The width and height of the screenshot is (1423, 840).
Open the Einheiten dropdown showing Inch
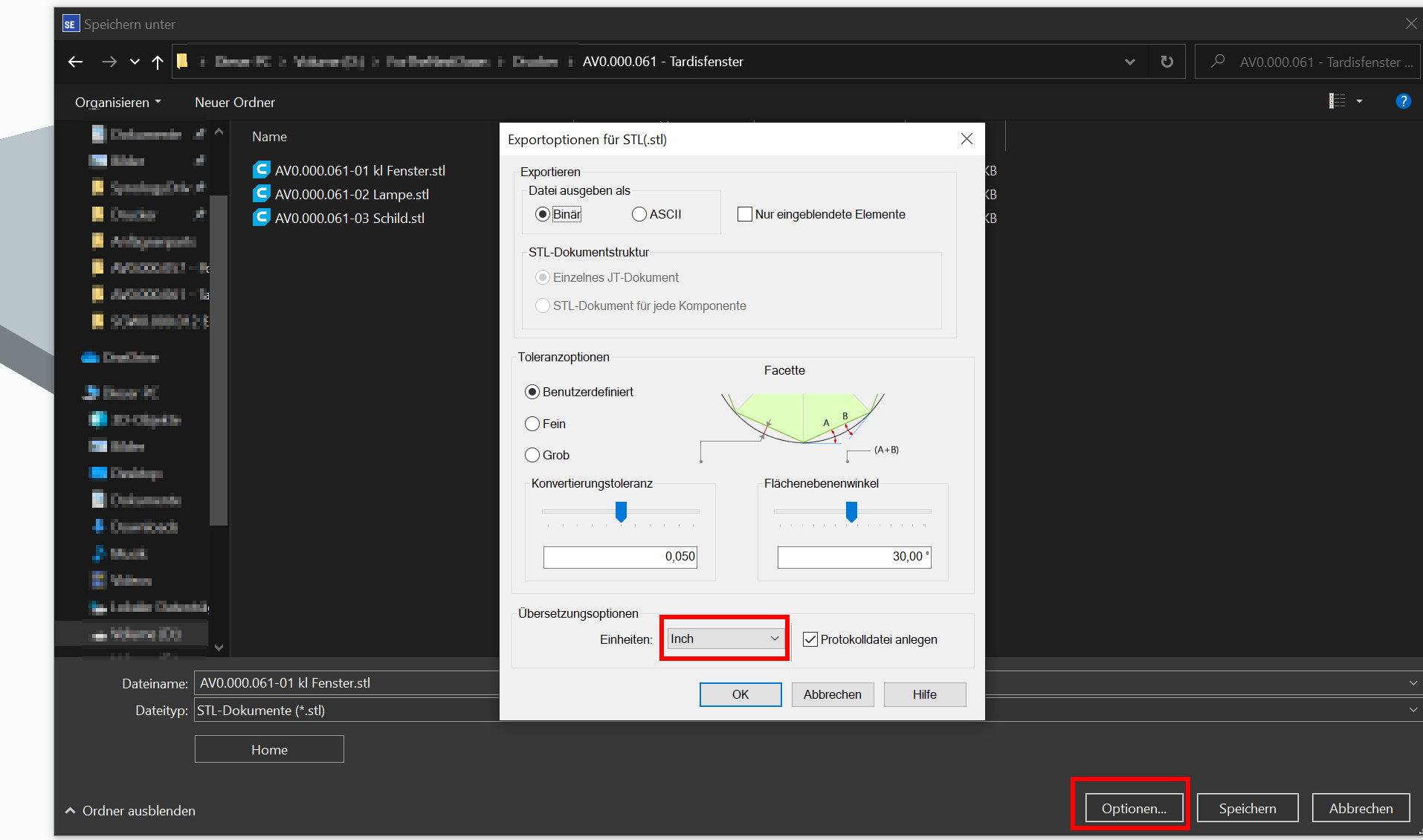pyautogui.click(x=725, y=639)
